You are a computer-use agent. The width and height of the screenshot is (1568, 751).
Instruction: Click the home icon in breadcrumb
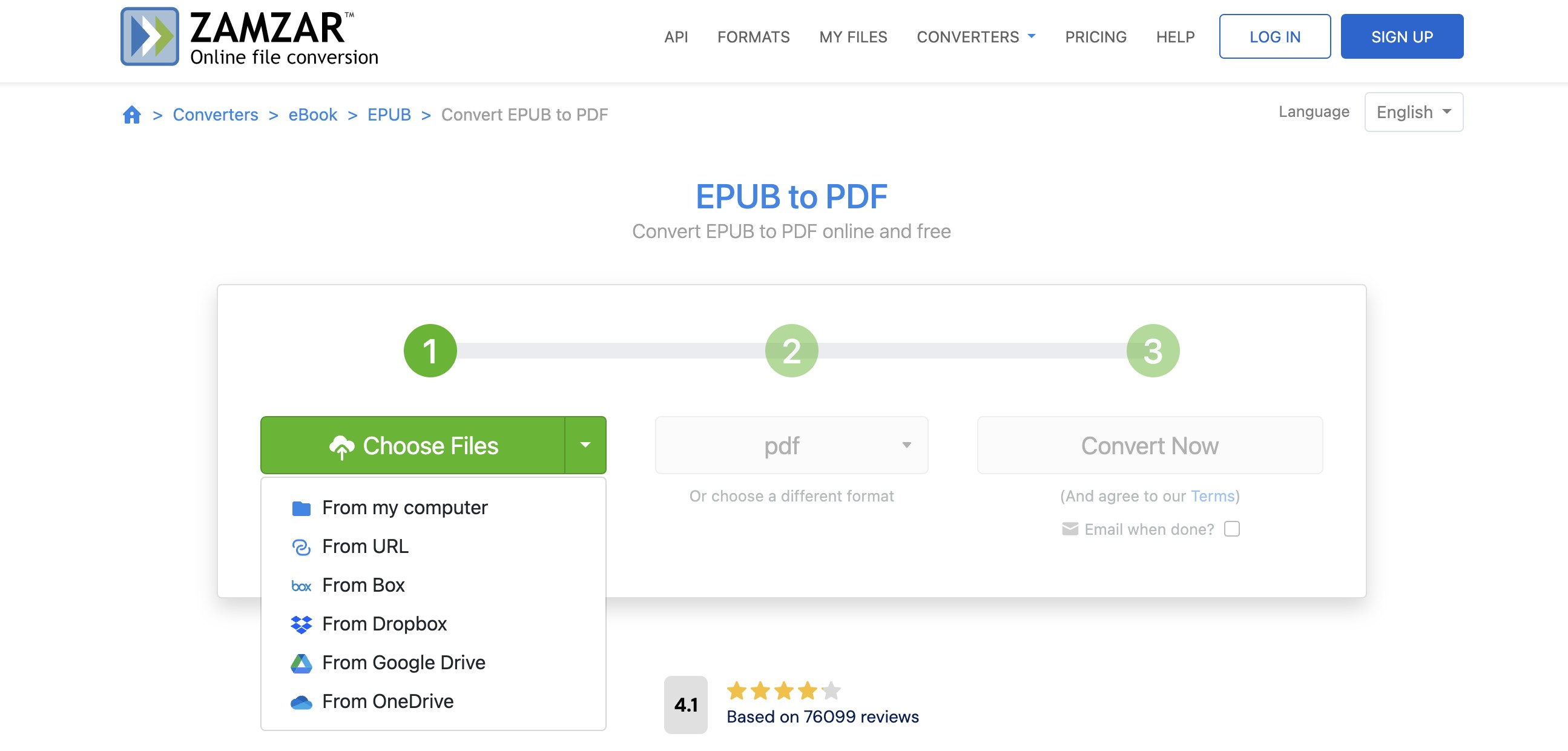coord(131,114)
